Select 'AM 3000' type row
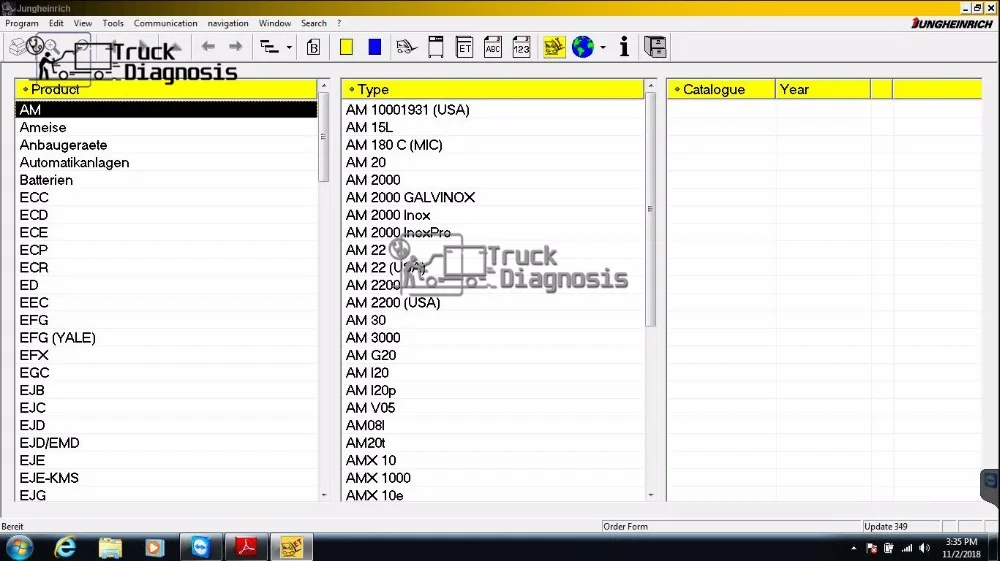 coord(492,338)
